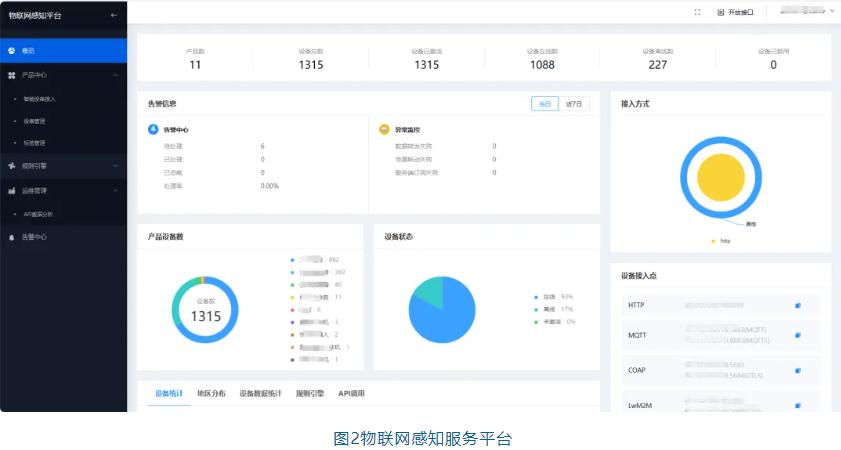Viewport: 841px width, 450px height.
Task: Click the disabled devices value 0
Action: 773,65
